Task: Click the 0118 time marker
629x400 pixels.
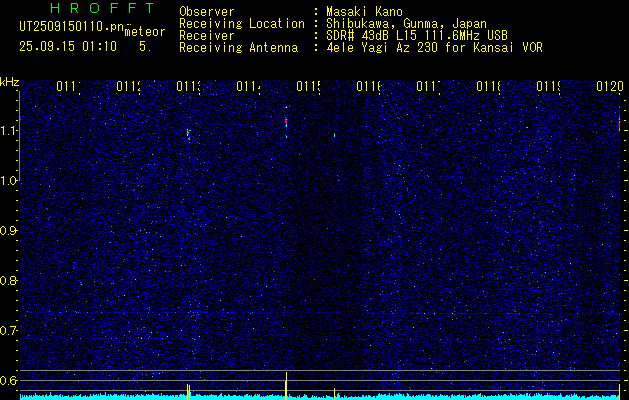Action: (489, 86)
